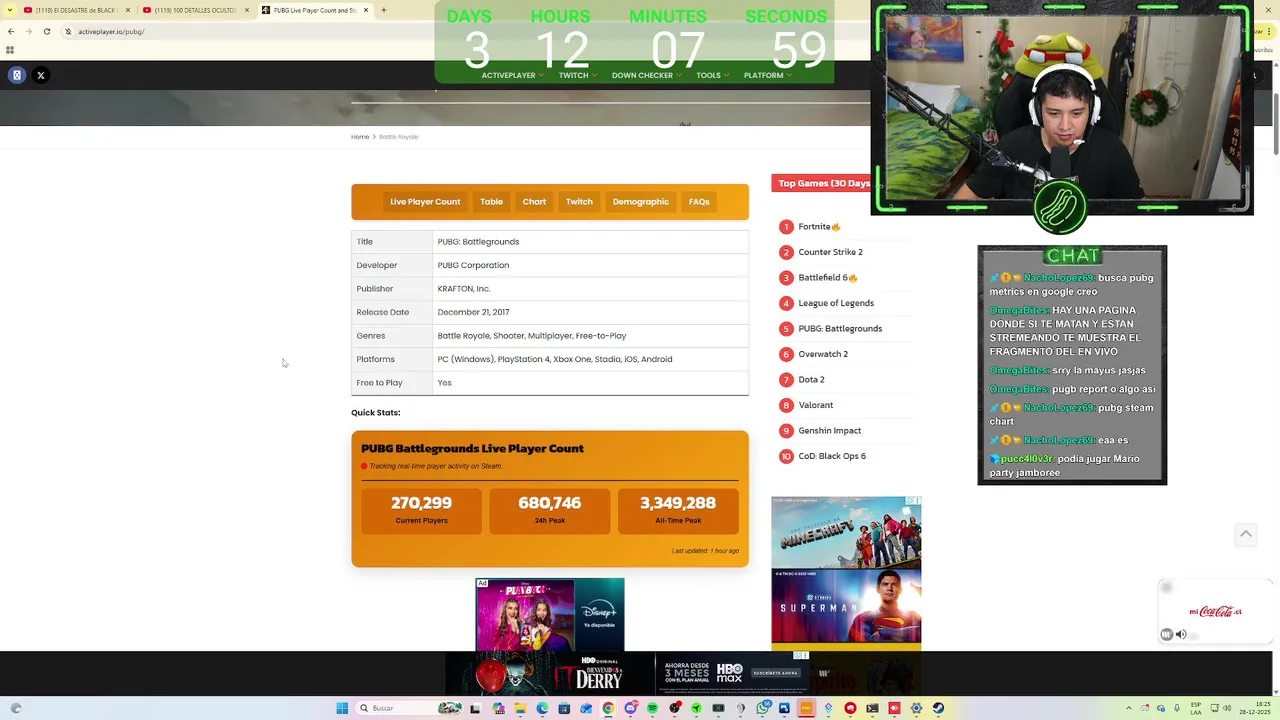Close the 100 DETALLES OCULTOS tab

tap(247, 10)
